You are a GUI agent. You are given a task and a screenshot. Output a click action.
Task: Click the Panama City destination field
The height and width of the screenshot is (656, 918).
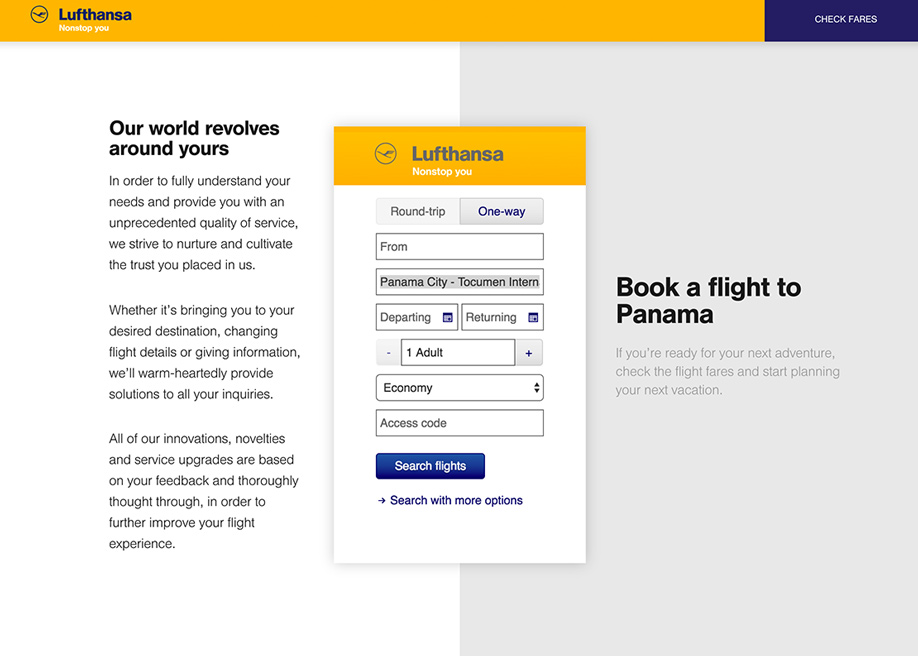pyautogui.click(x=459, y=282)
